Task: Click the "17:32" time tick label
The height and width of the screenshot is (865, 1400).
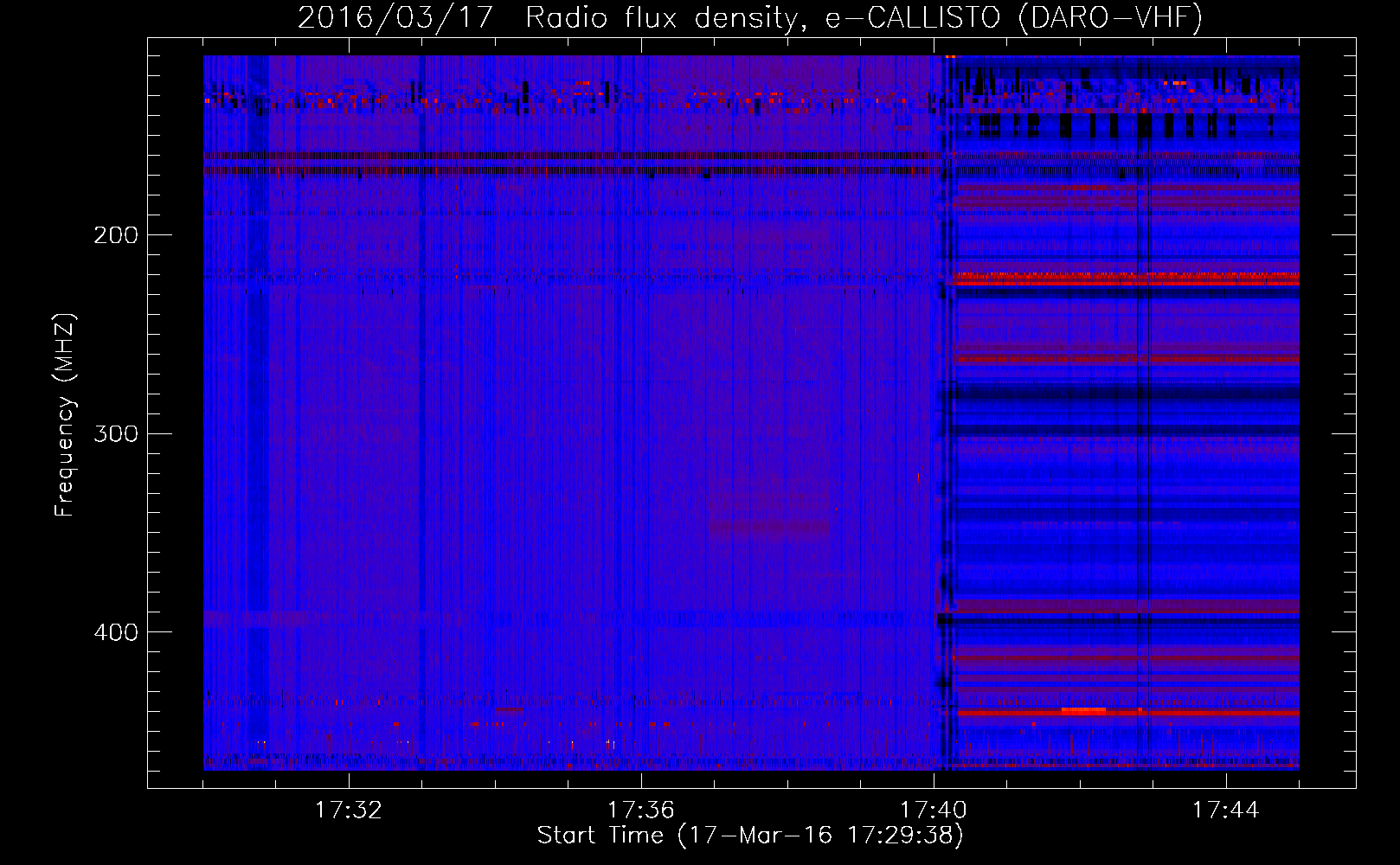Action: point(349,811)
